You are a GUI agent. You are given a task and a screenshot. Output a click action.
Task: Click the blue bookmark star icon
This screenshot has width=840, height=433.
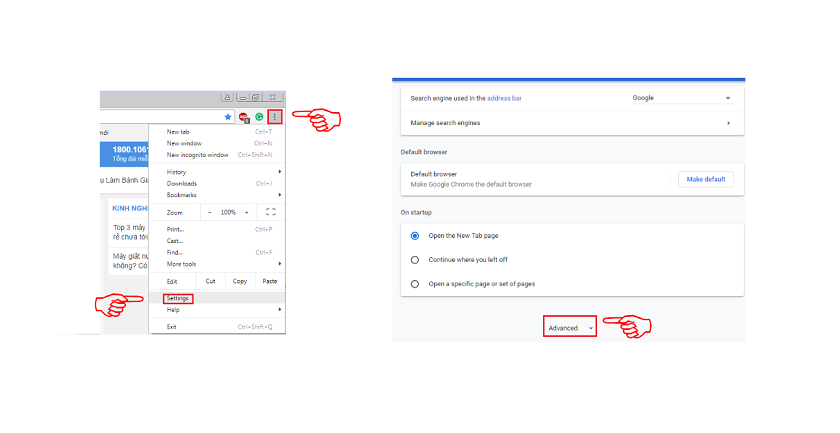coord(228,117)
